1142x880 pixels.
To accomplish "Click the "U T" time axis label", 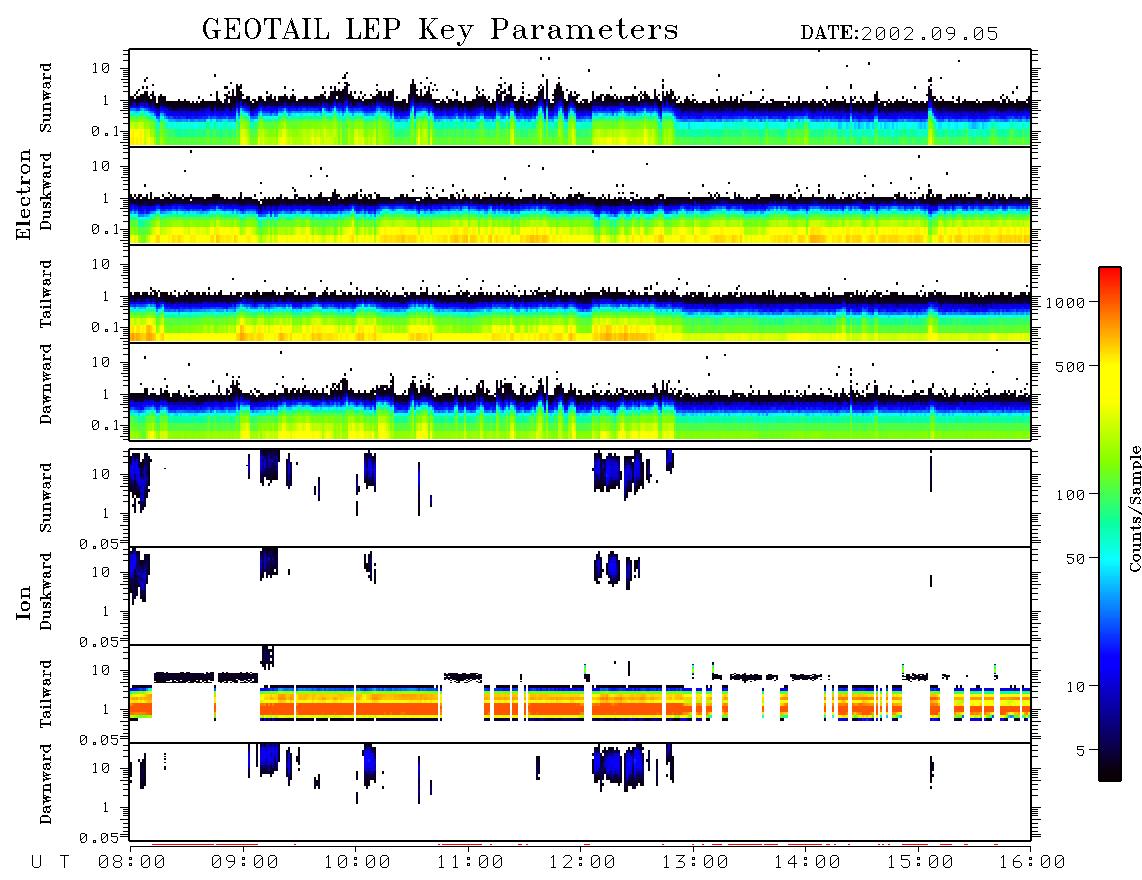I will [x=51, y=863].
